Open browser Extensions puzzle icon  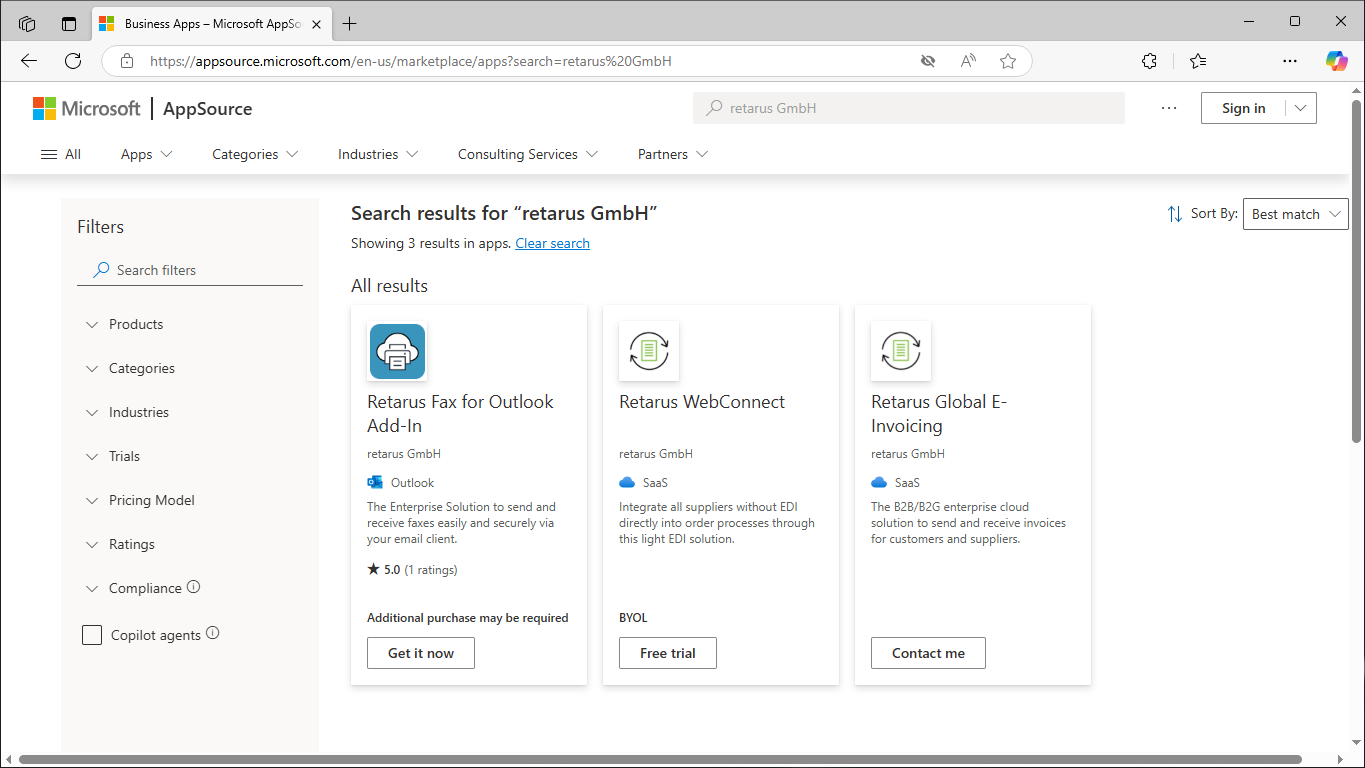coord(1149,61)
